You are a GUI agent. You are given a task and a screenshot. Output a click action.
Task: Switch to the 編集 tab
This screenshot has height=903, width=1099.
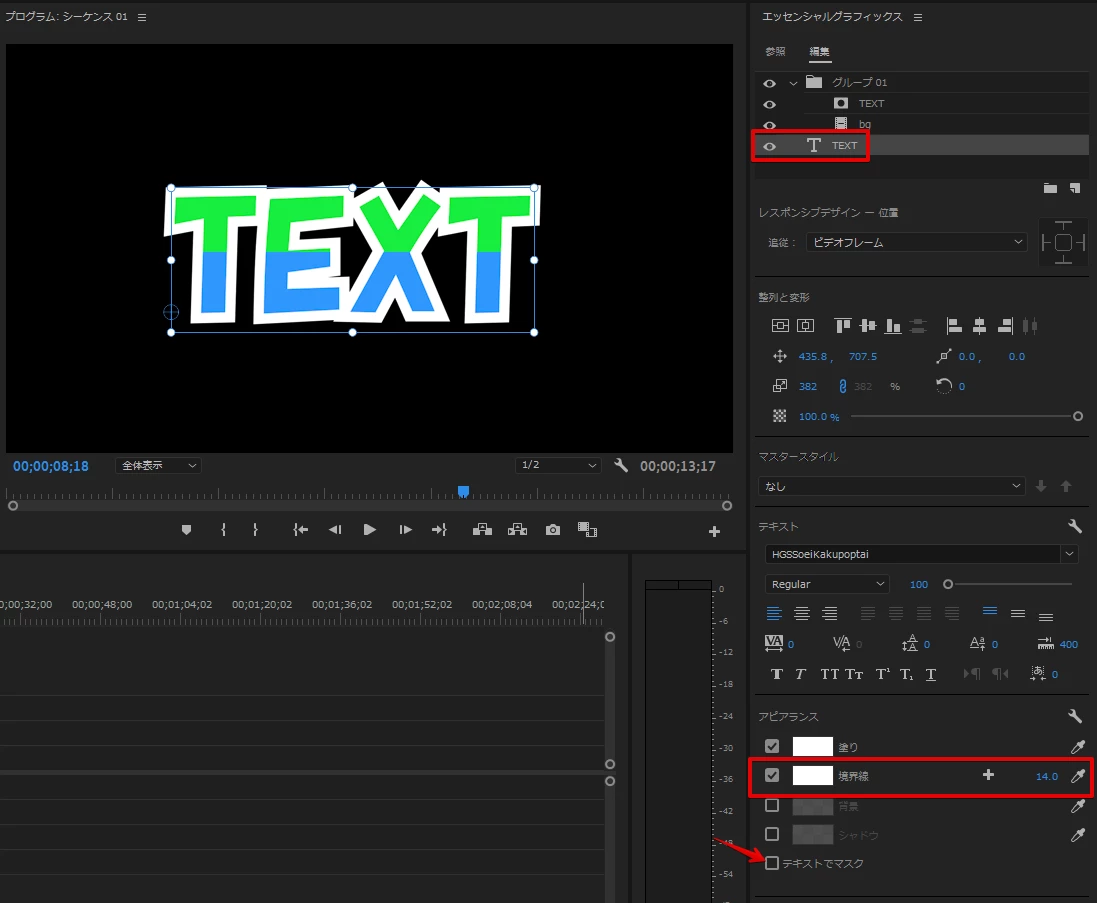click(819, 52)
